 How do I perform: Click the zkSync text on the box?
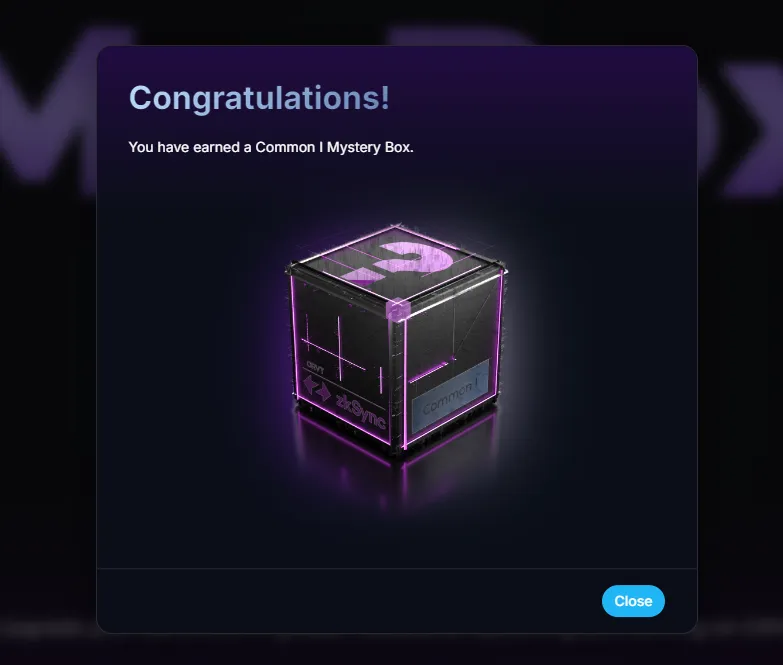(361, 411)
